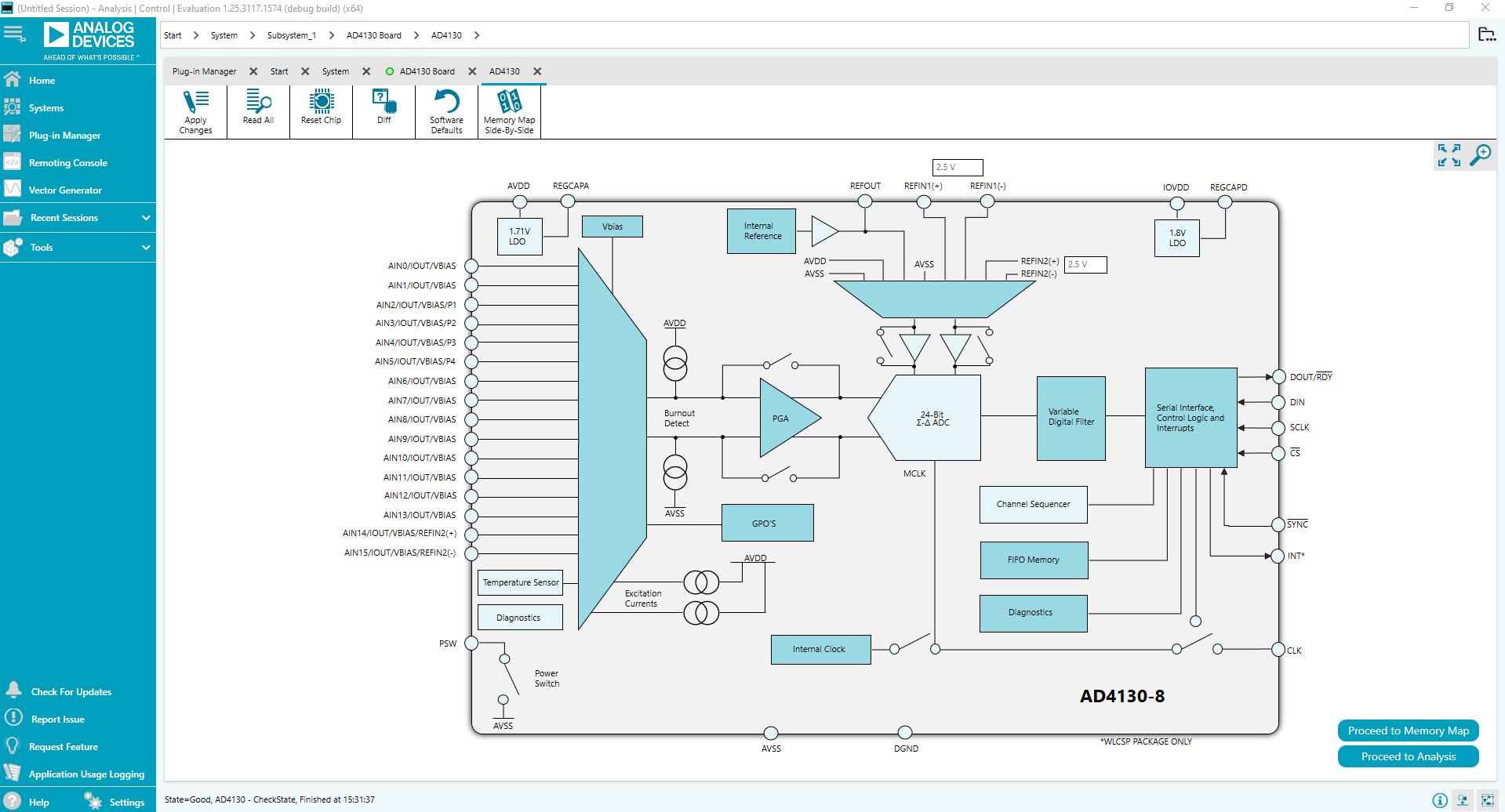
Task: Click the Temperature Sensor block
Action: [x=520, y=583]
